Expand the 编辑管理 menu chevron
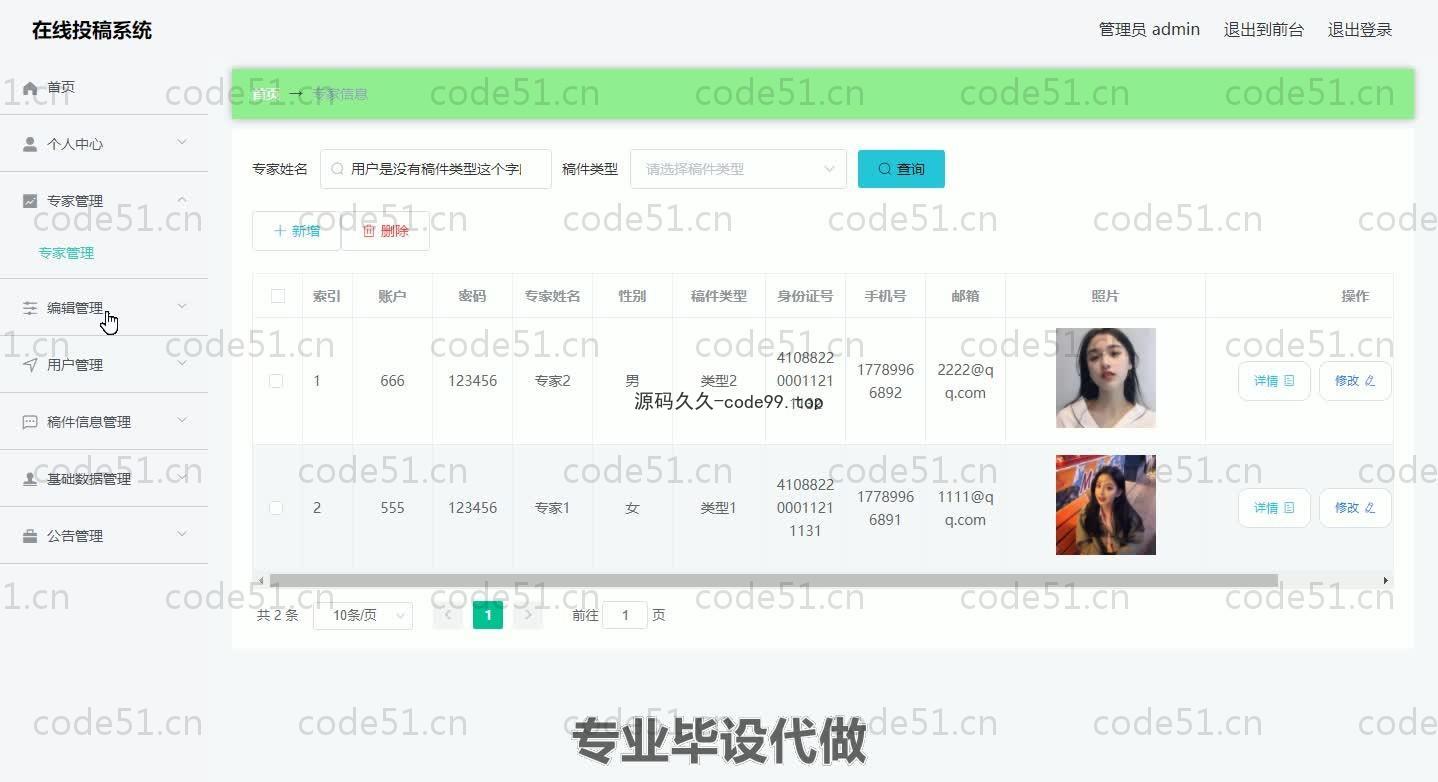This screenshot has height=782, width=1438. (182, 307)
